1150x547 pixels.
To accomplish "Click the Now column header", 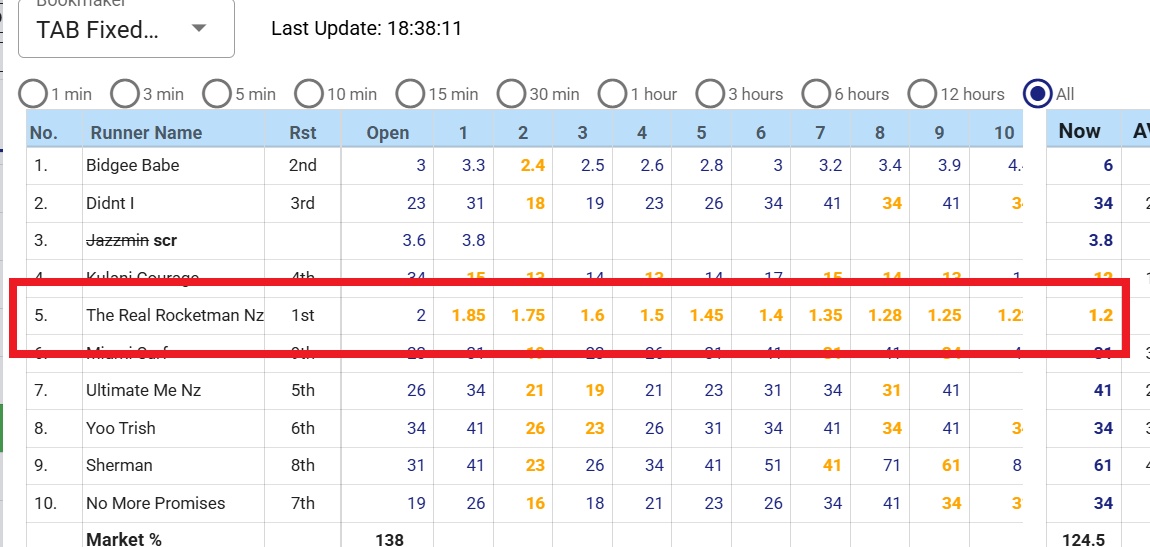I will coord(1079,131).
